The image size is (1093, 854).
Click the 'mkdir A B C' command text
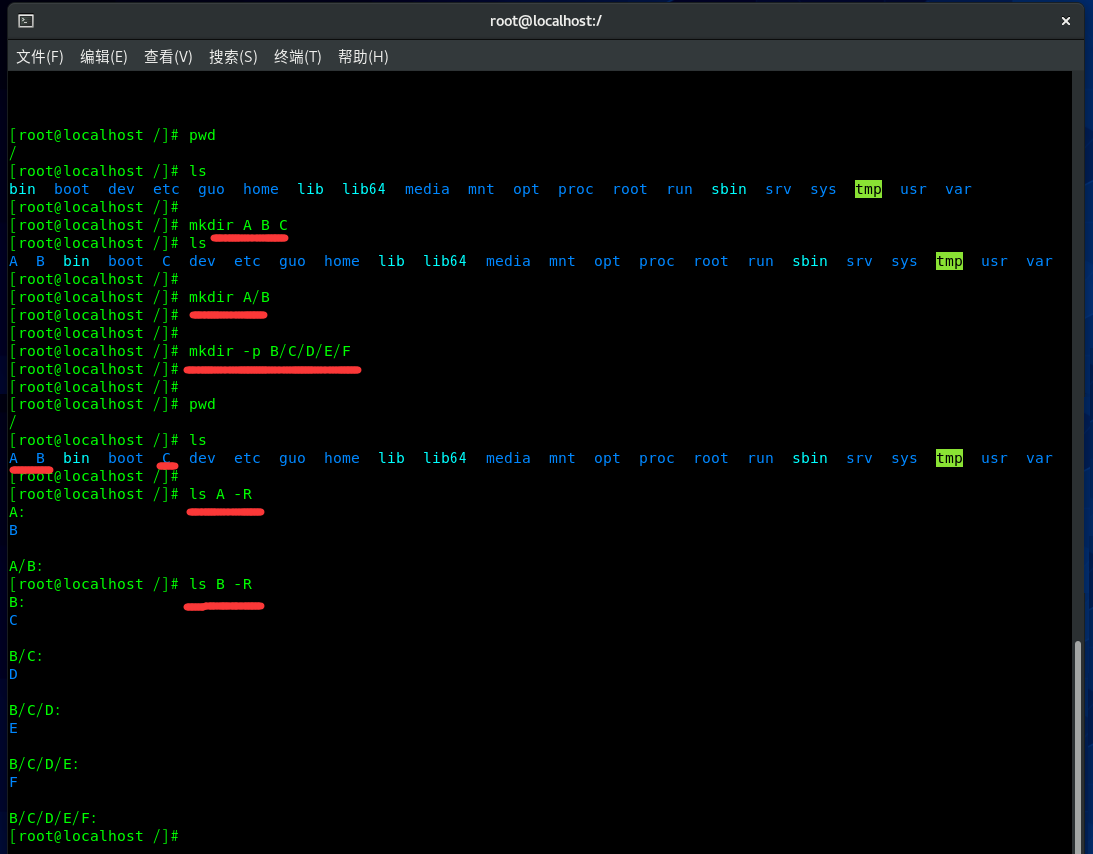coord(238,225)
